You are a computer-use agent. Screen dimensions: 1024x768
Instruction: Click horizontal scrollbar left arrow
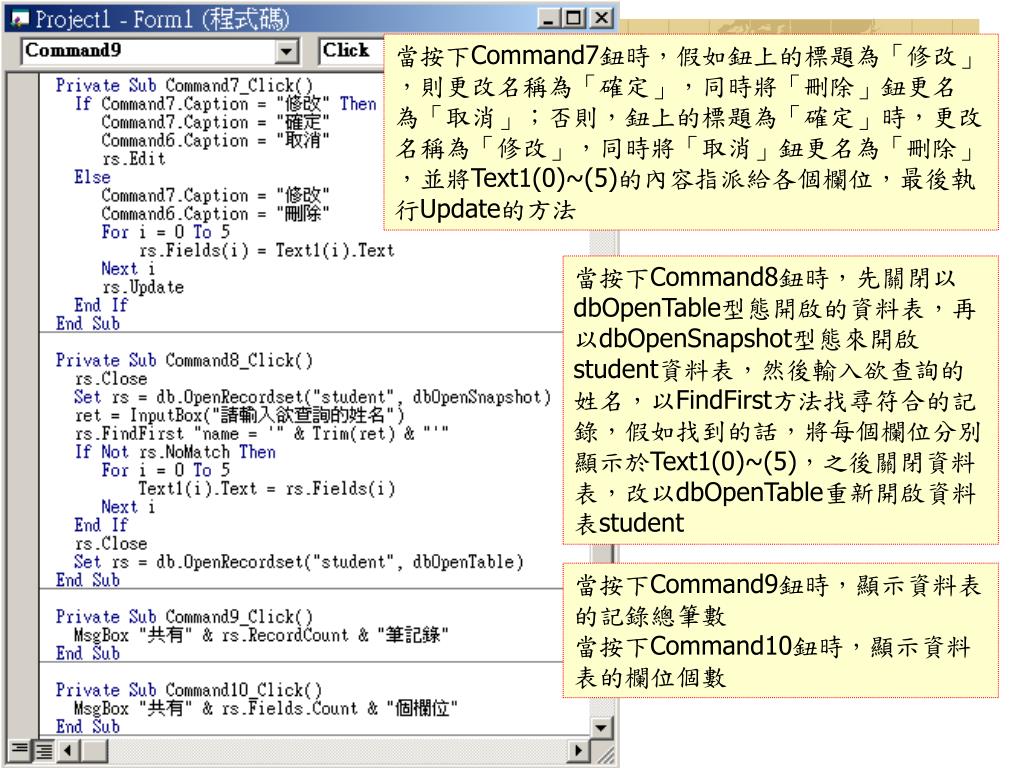pyautogui.click(x=68, y=750)
